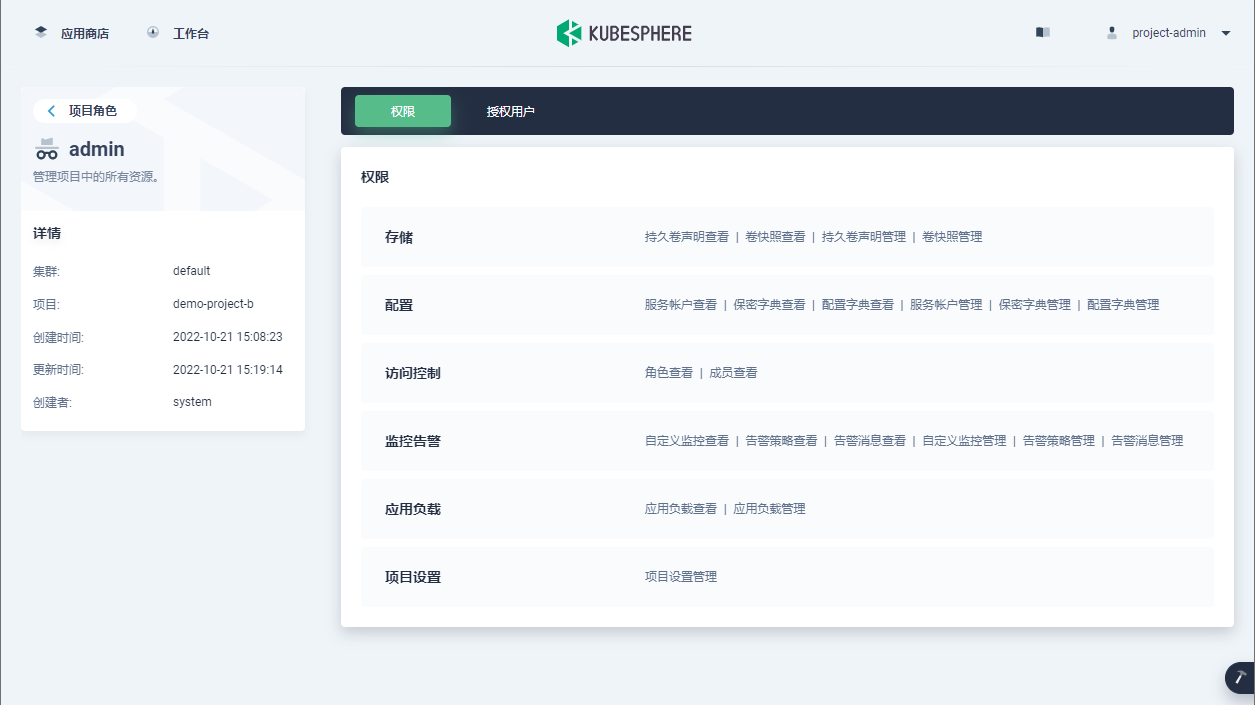Screen dimensions: 1255x705
Task: Switch to the 授权用户 tab
Action: tap(511, 111)
